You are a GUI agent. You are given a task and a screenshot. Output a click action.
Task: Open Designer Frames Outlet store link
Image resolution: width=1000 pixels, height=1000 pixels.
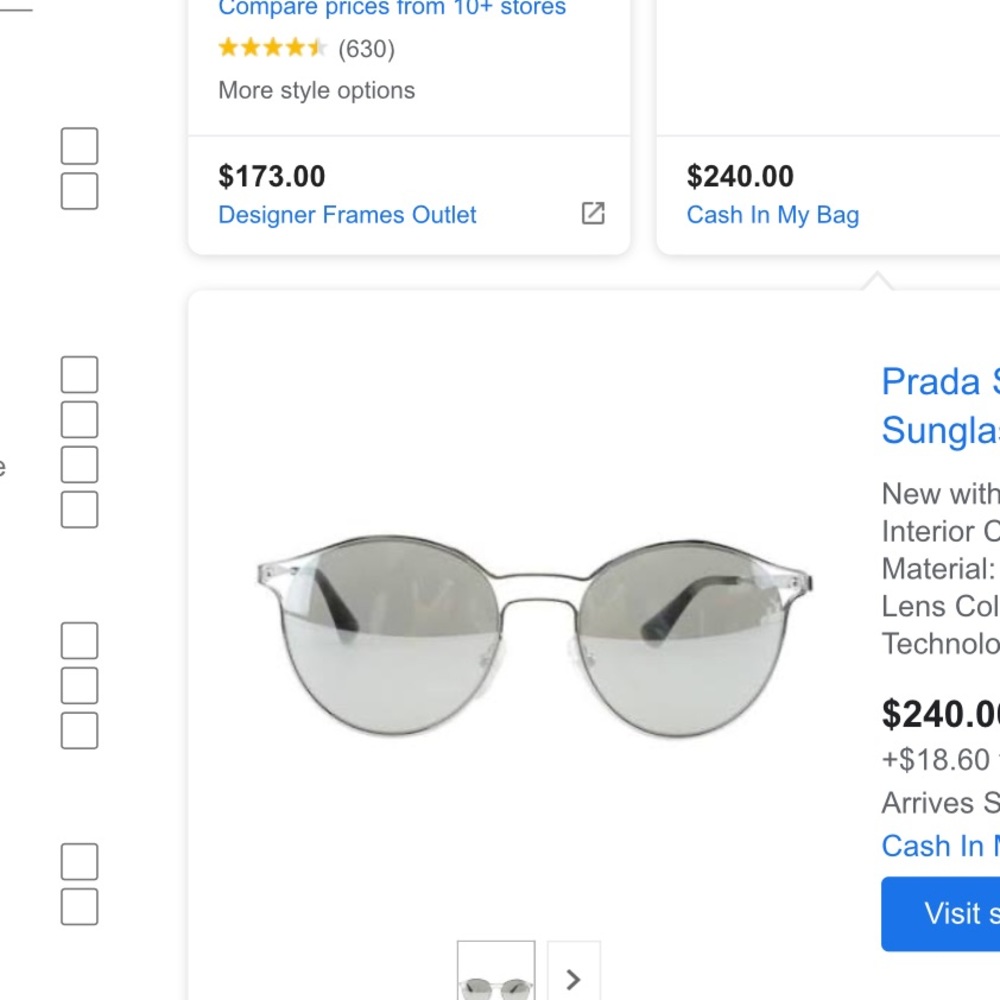(347, 215)
